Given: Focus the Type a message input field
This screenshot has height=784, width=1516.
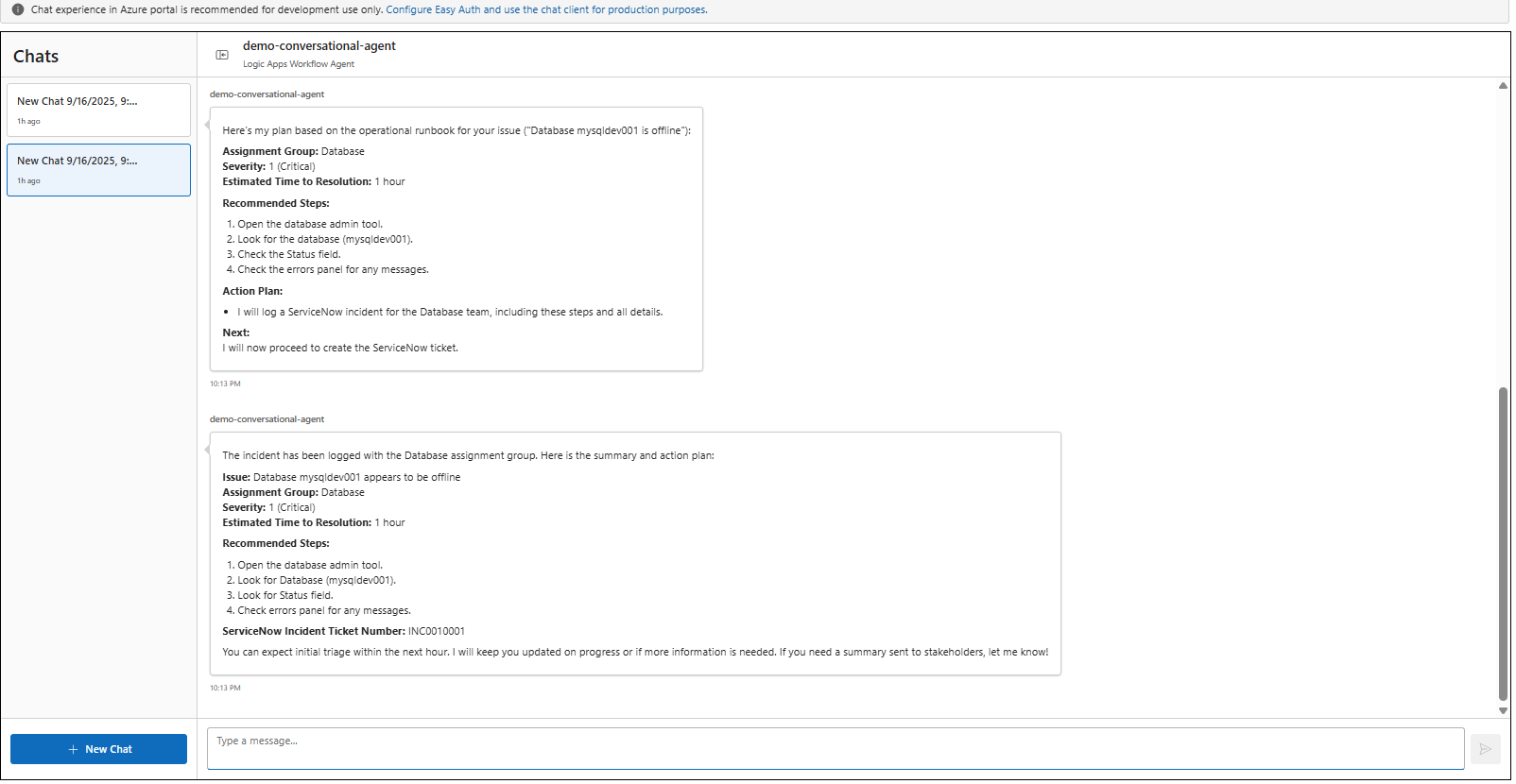Looking at the screenshot, I should tap(835, 748).
